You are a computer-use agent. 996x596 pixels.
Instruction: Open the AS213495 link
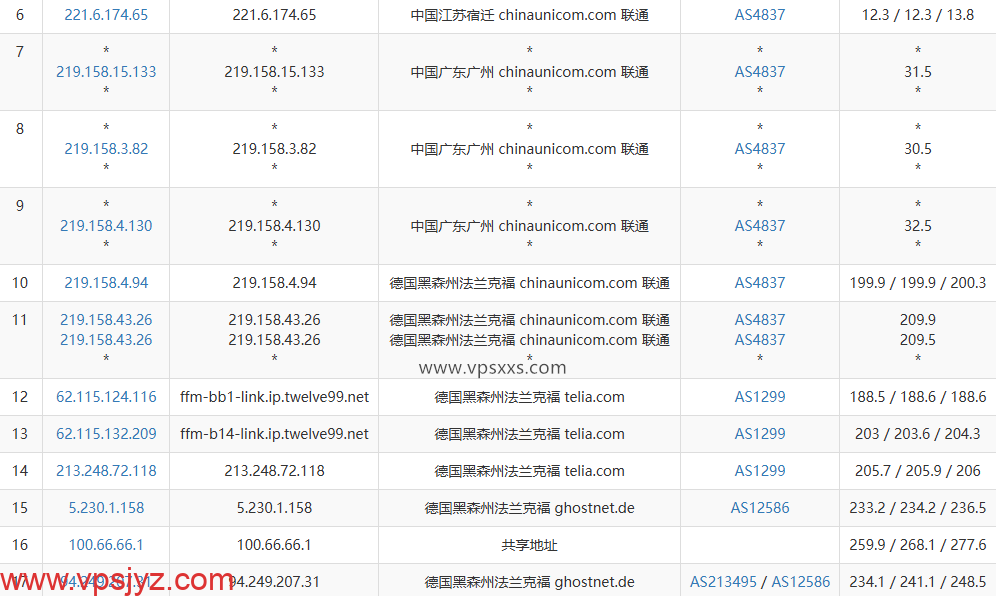click(723, 581)
